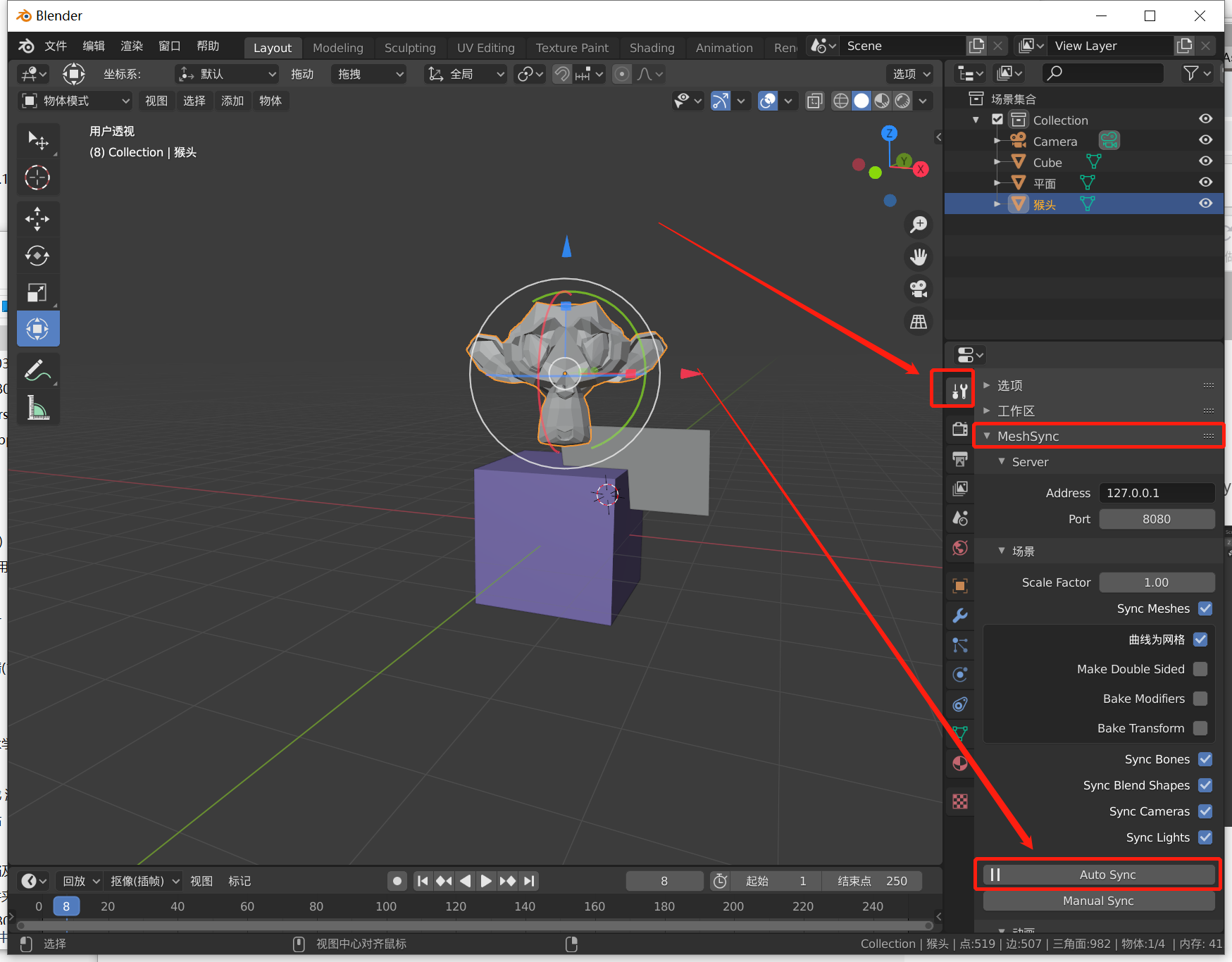1232x962 pixels.
Task: Open Material properties sphere icon
Action: point(959,763)
